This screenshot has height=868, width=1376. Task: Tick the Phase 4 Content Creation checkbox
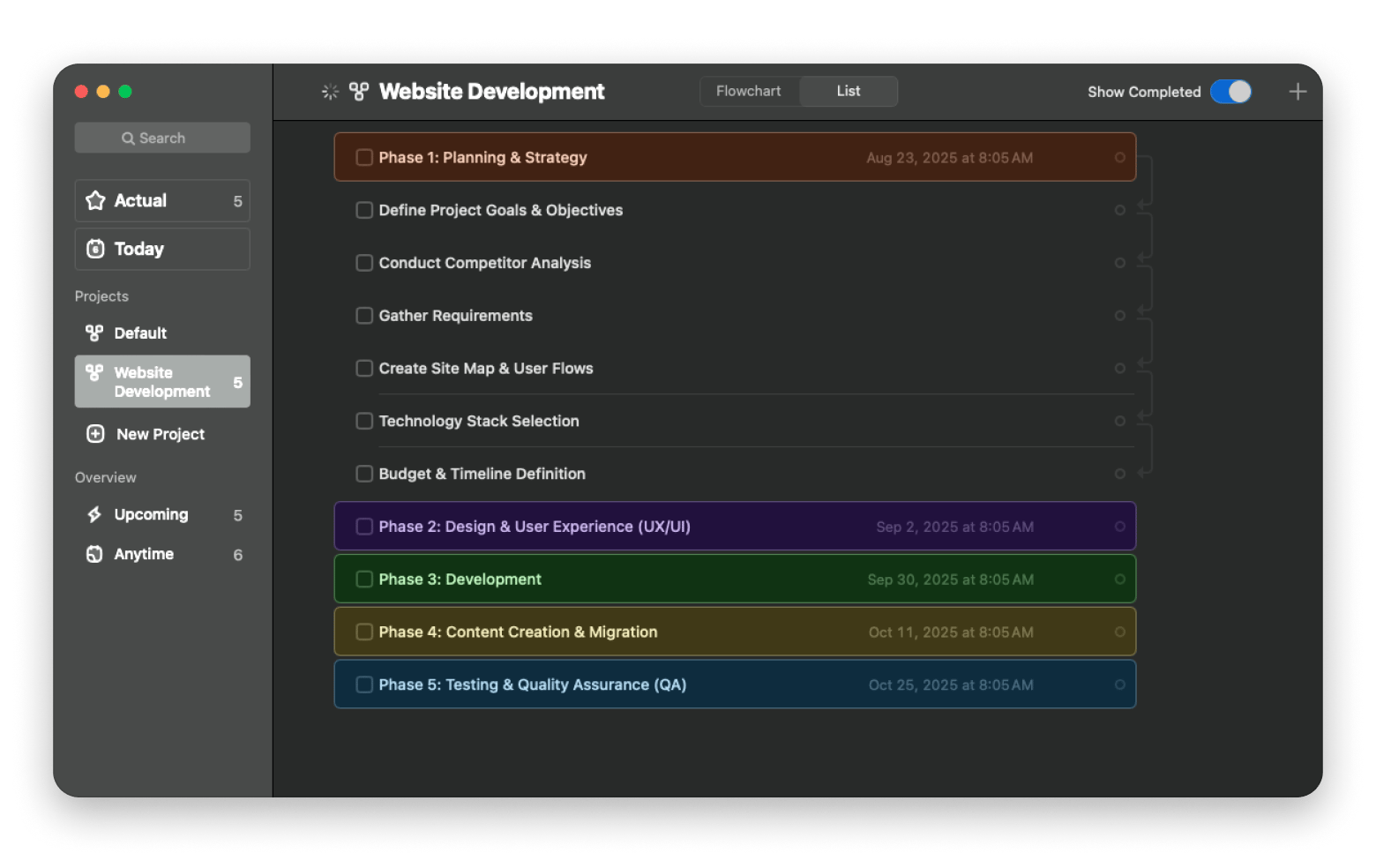pyautogui.click(x=364, y=632)
